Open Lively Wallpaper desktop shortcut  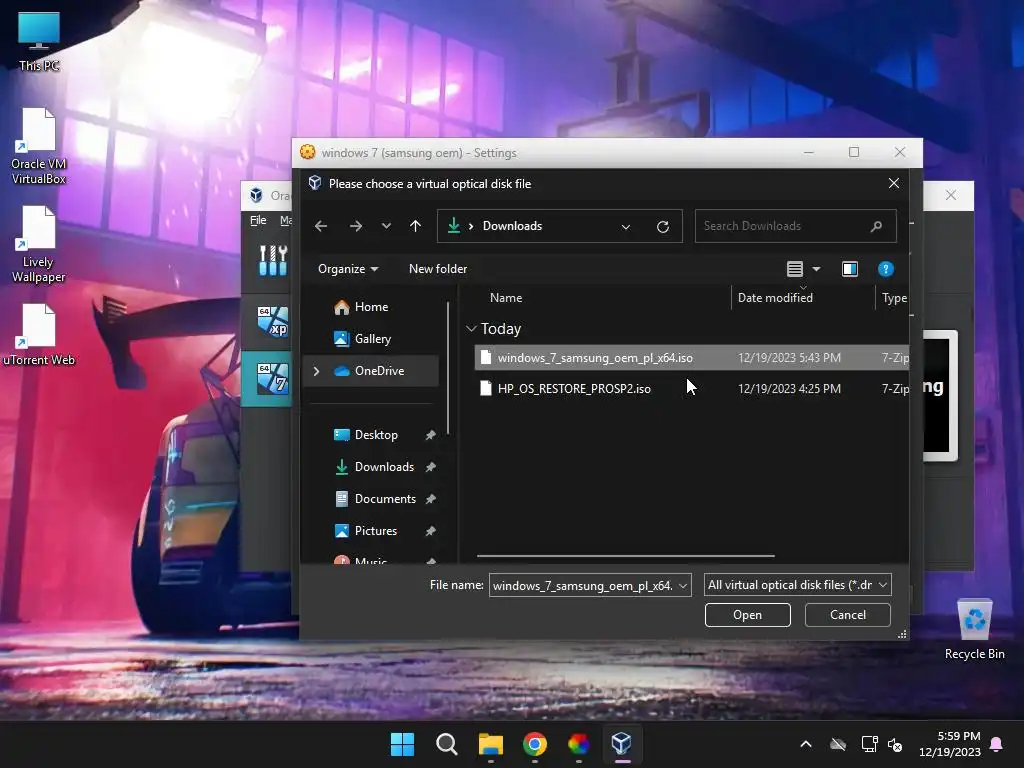[x=39, y=244]
